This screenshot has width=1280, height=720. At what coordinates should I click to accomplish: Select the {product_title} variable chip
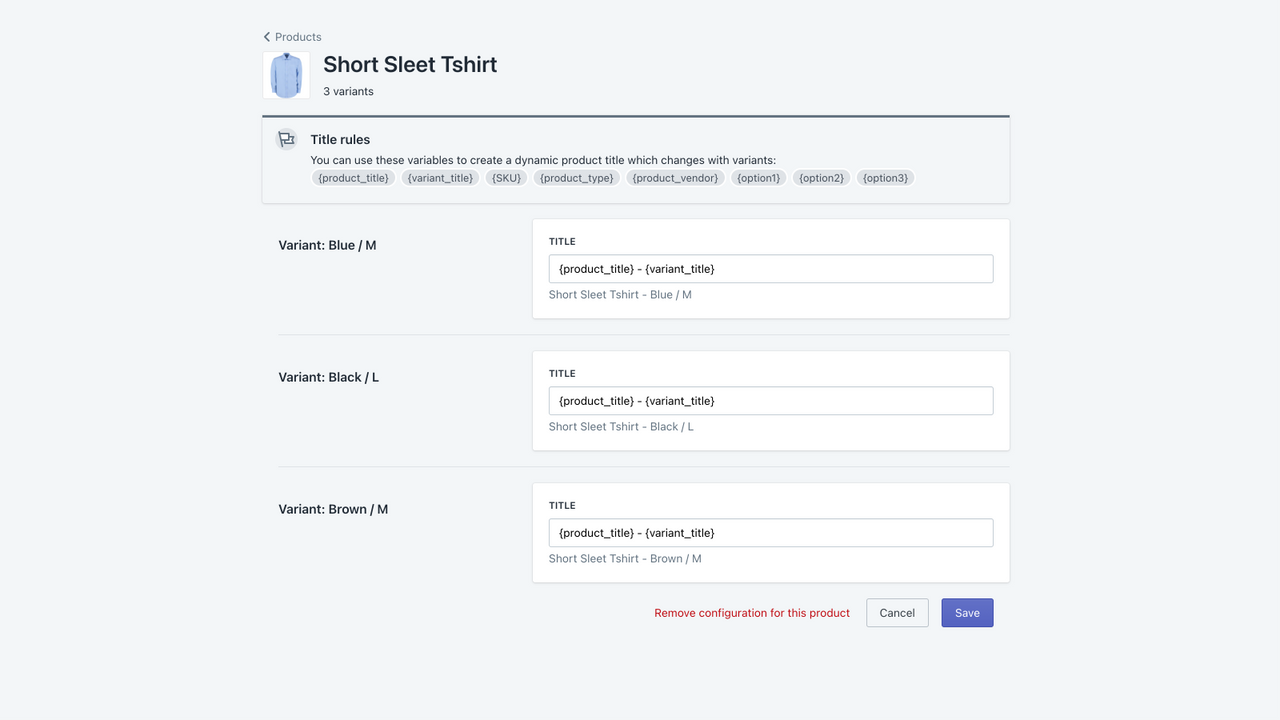[354, 178]
